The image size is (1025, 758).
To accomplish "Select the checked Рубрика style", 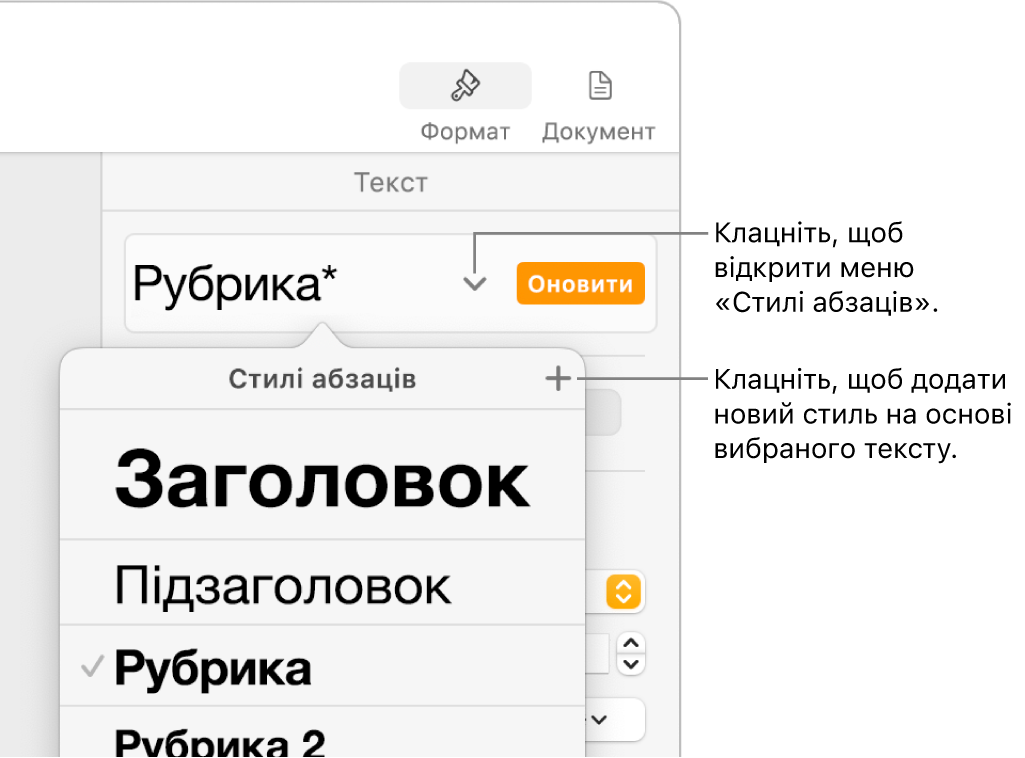I will [x=322, y=667].
